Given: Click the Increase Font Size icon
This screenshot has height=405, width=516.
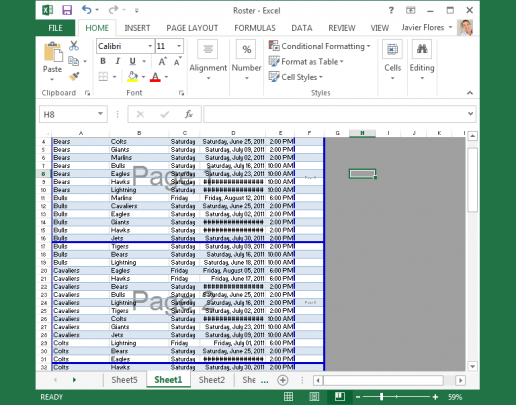Looking at the screenshot, I should click(162, 61).
